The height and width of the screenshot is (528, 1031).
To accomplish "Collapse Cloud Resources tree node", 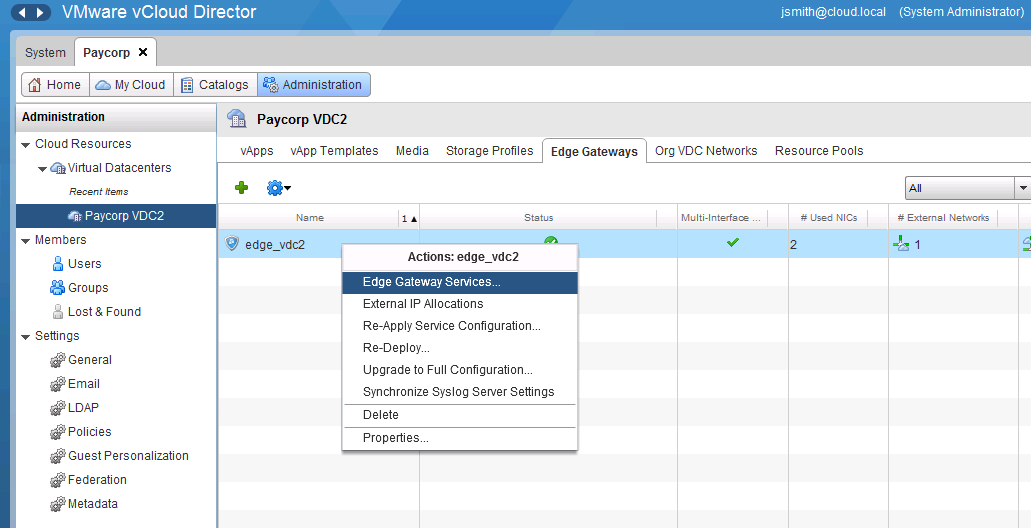I will 26,145.
